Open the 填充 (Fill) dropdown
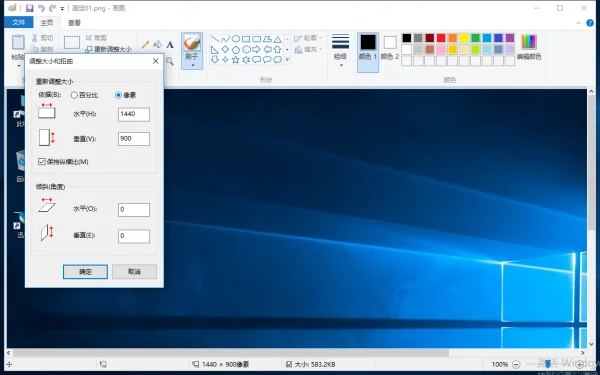Screen dimensions: 600x375 coord(308,49)
